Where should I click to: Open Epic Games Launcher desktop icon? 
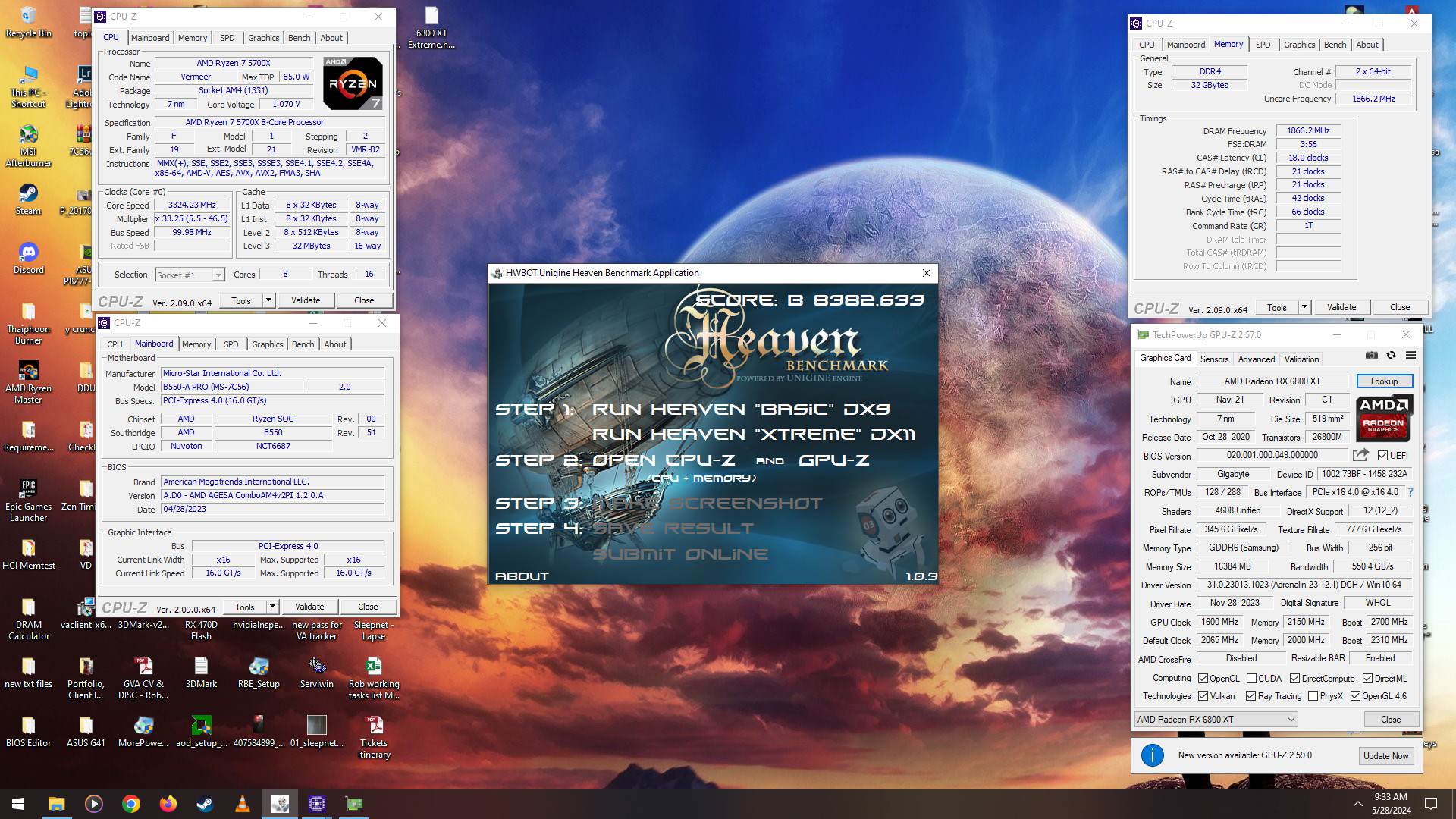[28, 501]
